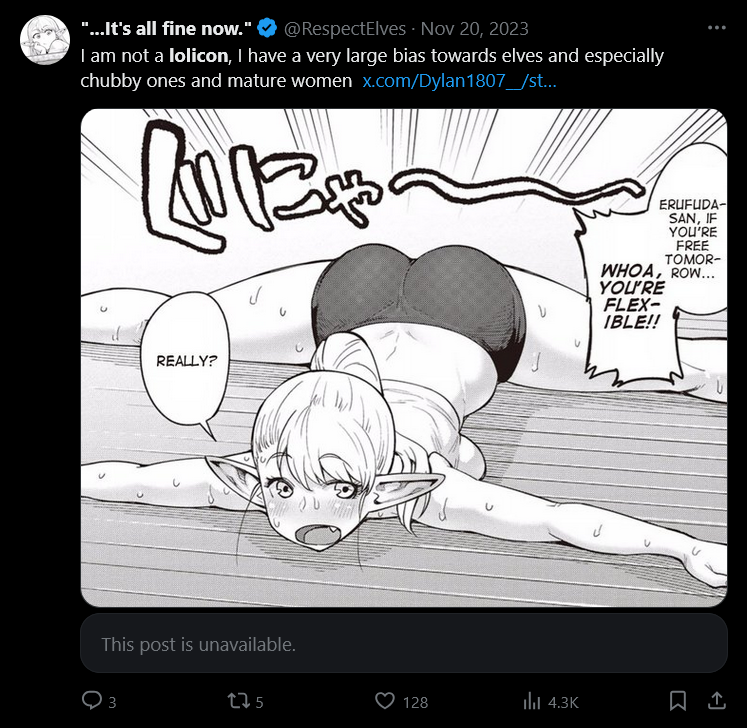Click the share upload arrow icon

717,701
